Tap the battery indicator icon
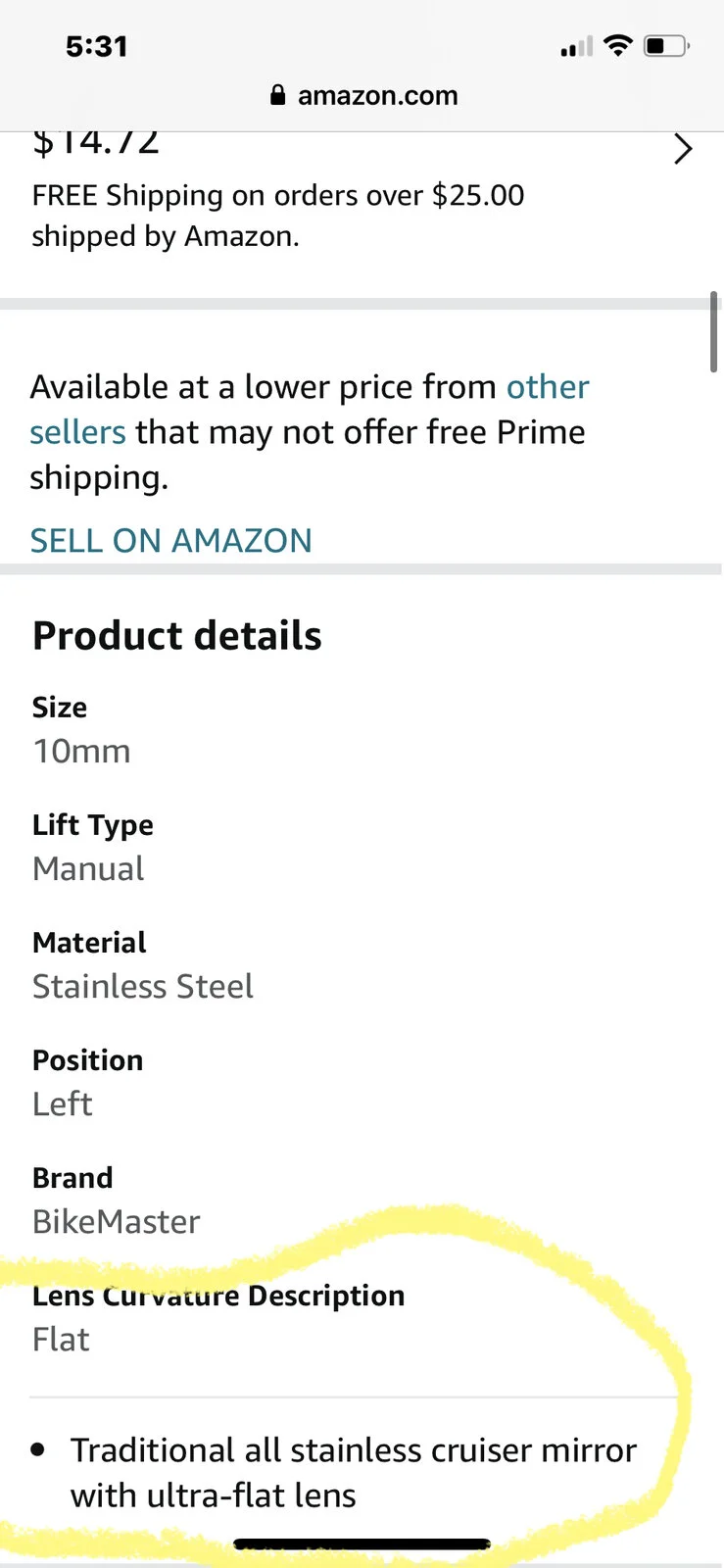 coord(666,45)
